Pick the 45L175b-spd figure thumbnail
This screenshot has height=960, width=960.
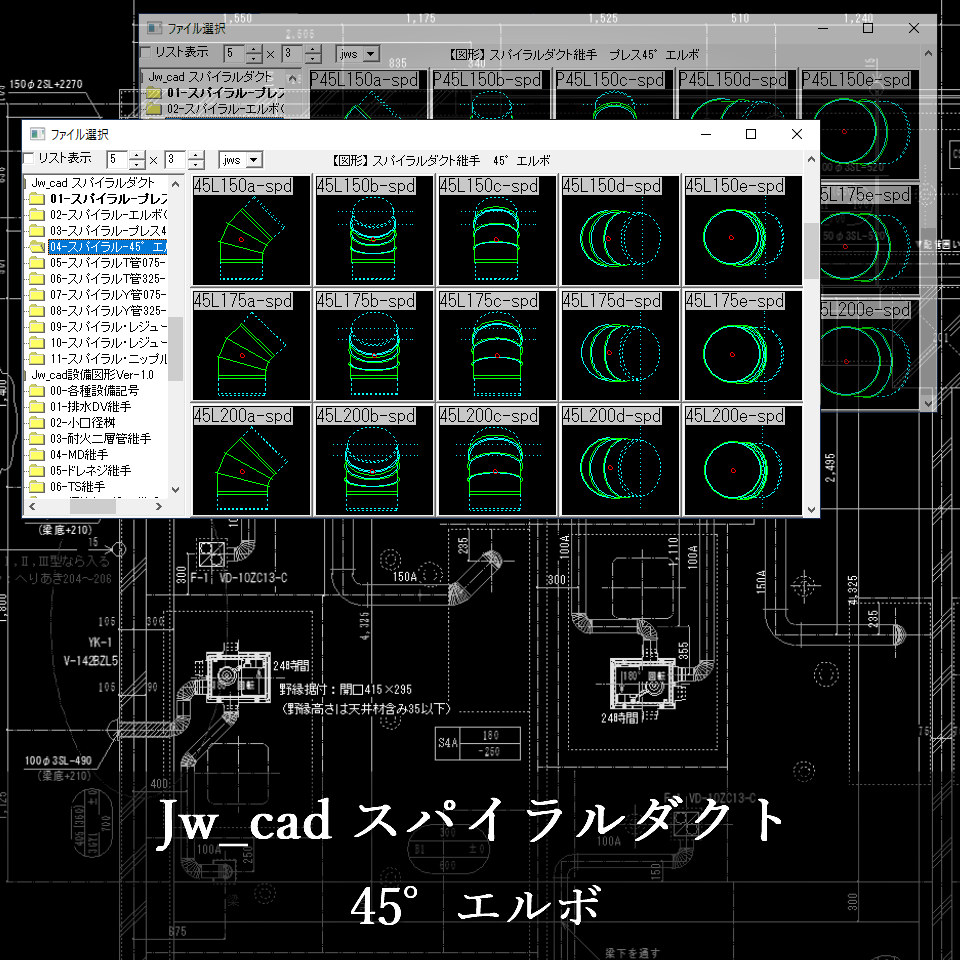[375, 345]
